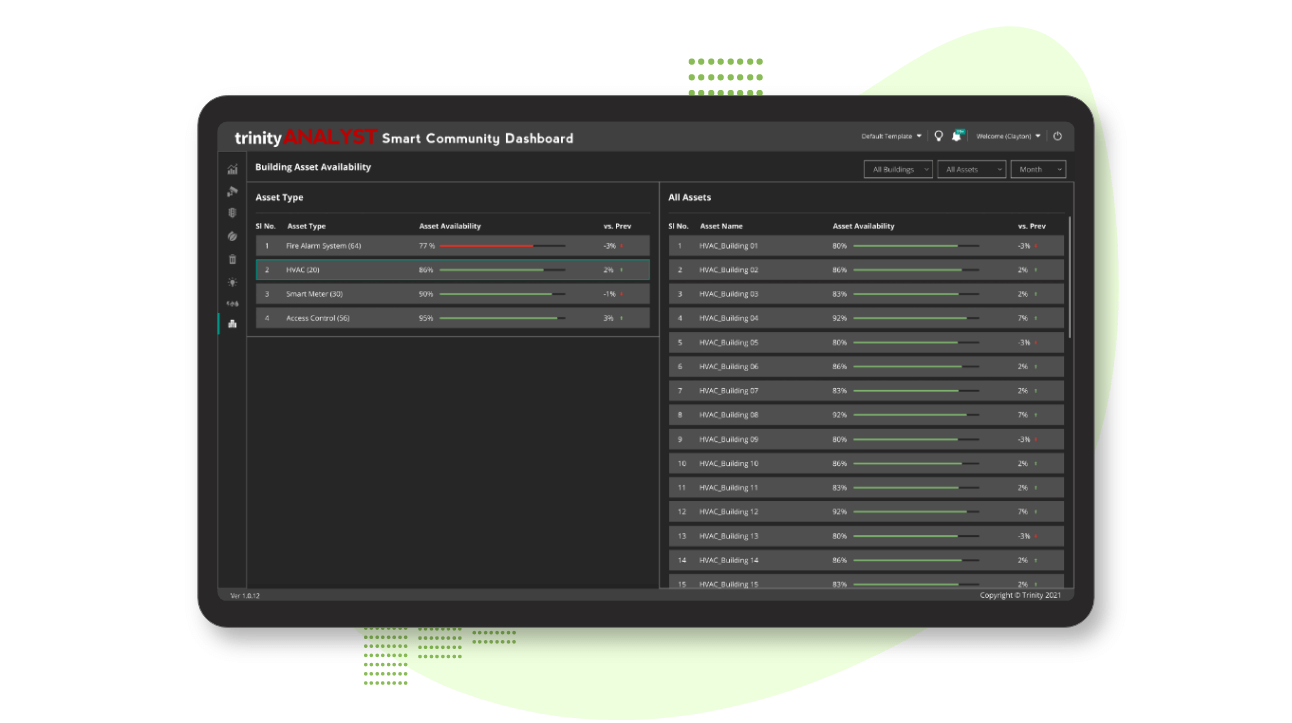Click the HVAC_Building 14 row
The height and width of the screenshot is (723, 1292).
(866, 560)
